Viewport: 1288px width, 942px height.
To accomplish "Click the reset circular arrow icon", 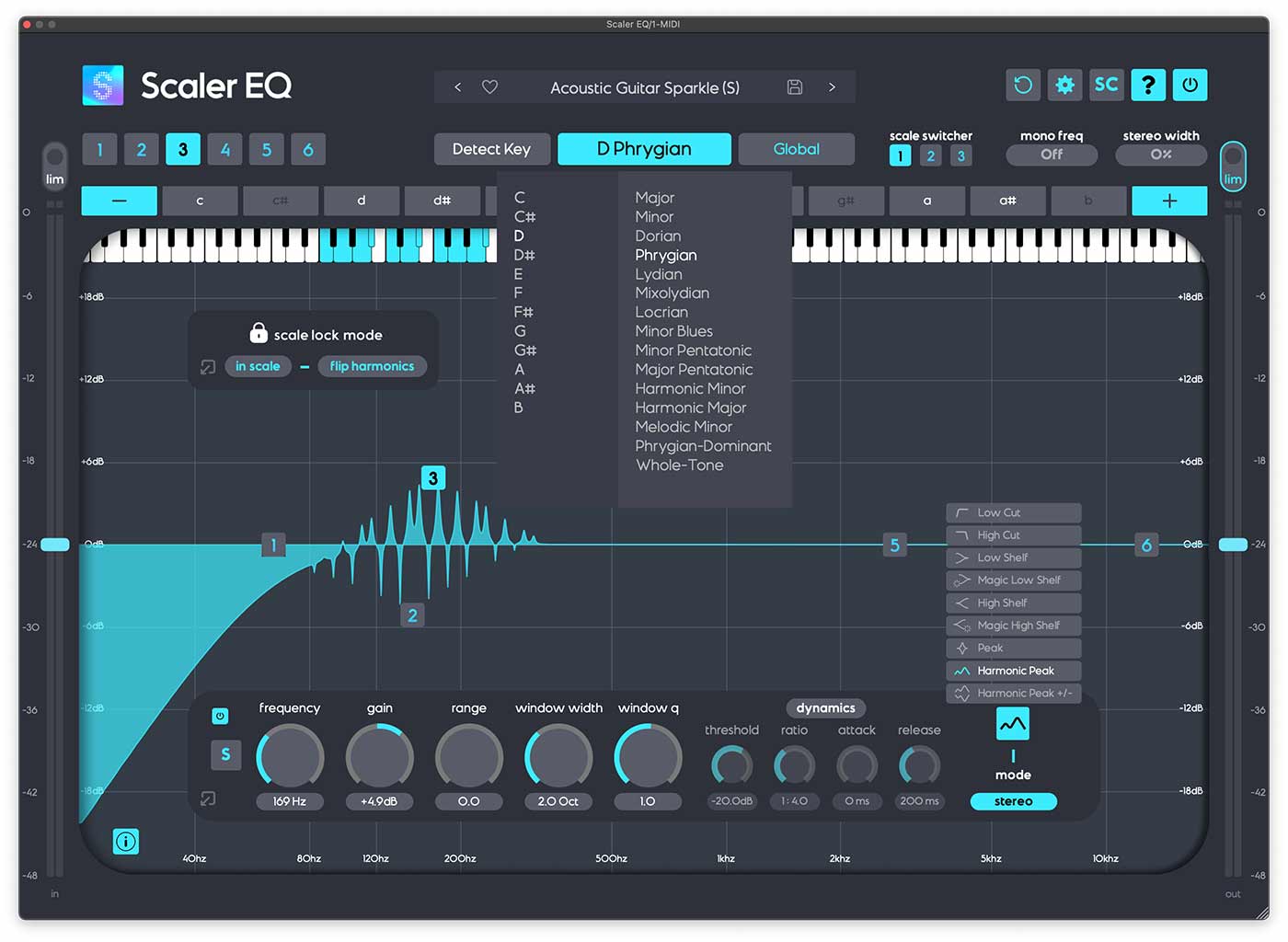I will click(1022, 85).
